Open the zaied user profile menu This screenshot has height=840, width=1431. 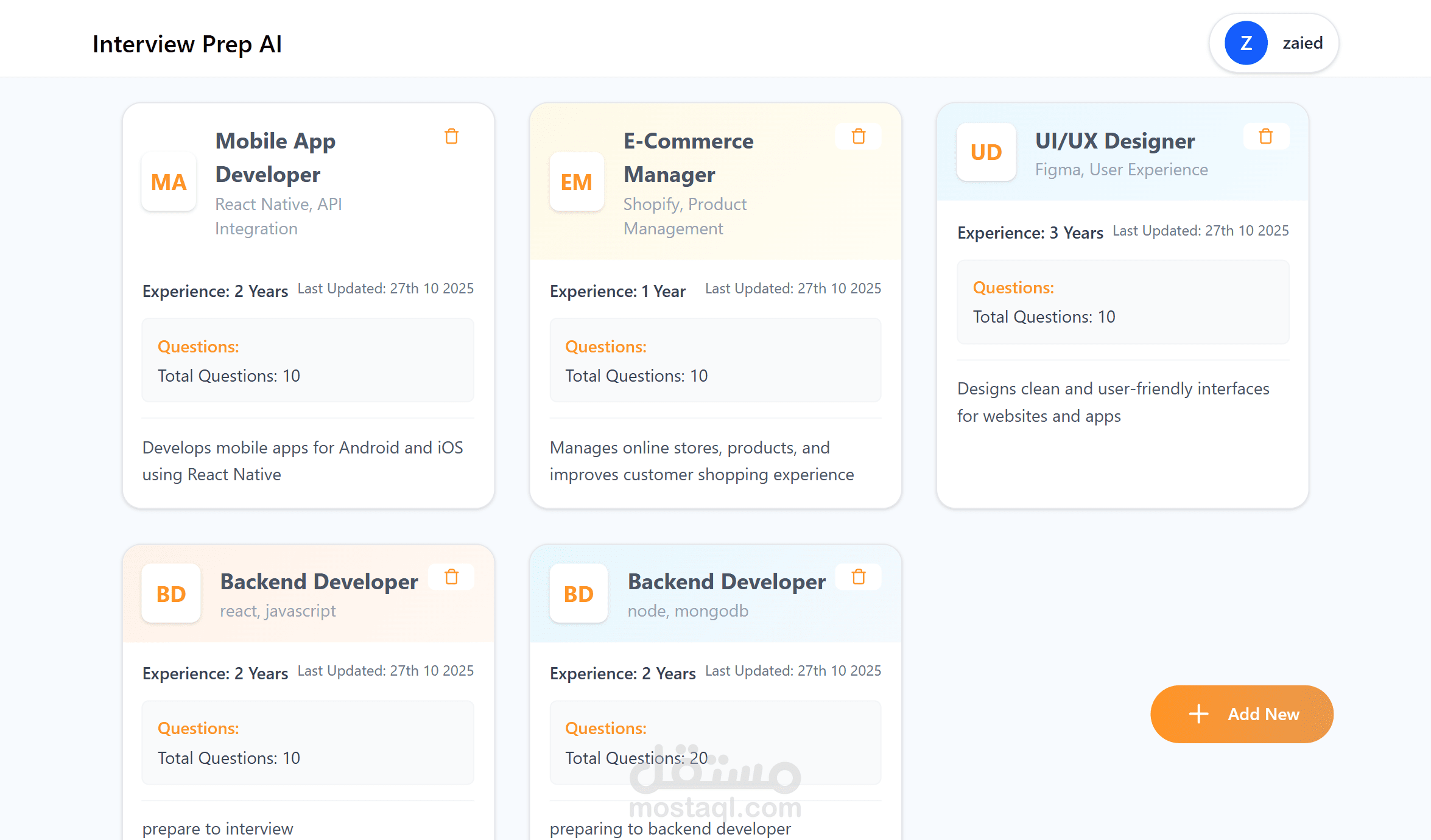click(1302, 43)
